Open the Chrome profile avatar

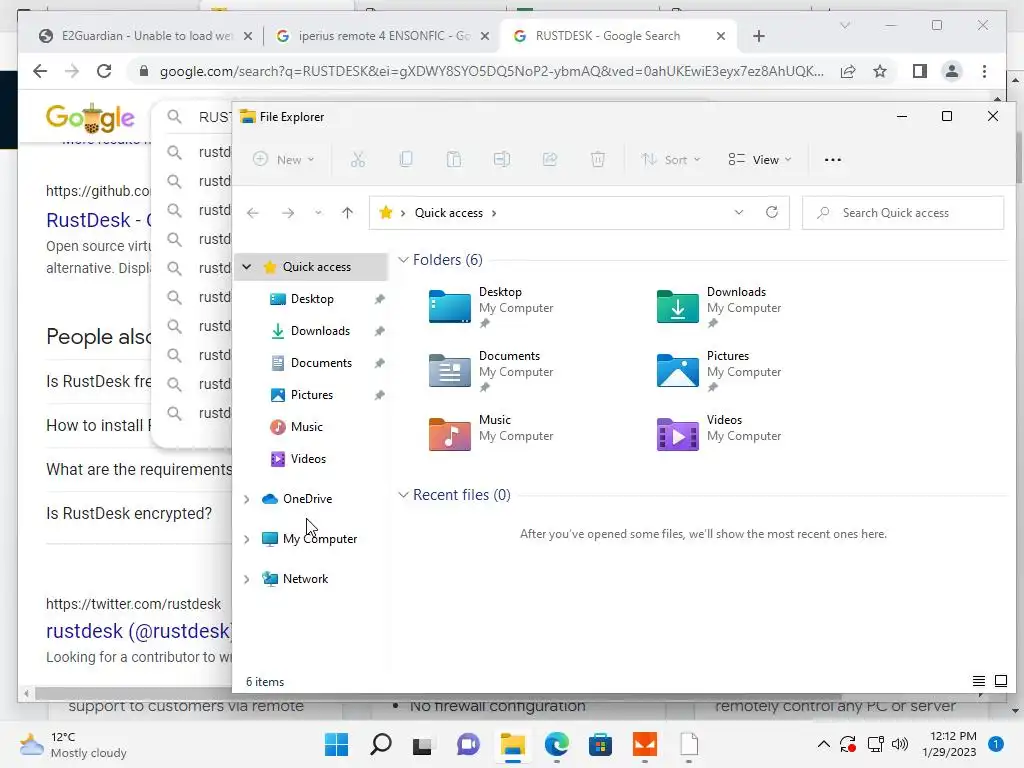tap(952, 71)
